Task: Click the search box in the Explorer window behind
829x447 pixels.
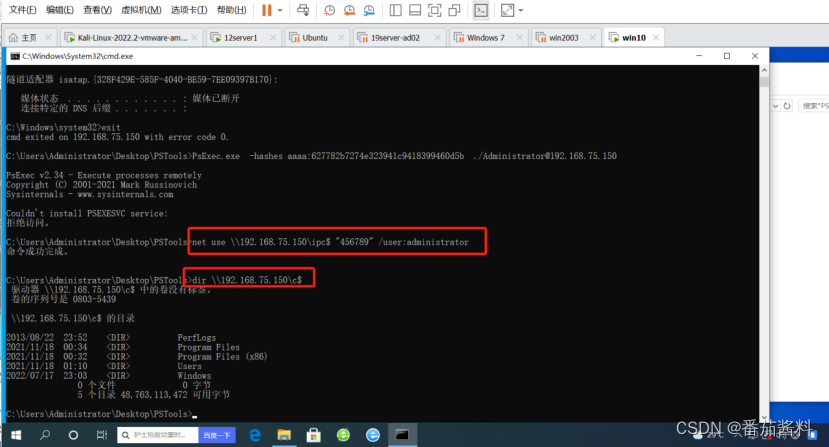Action: 814,106
